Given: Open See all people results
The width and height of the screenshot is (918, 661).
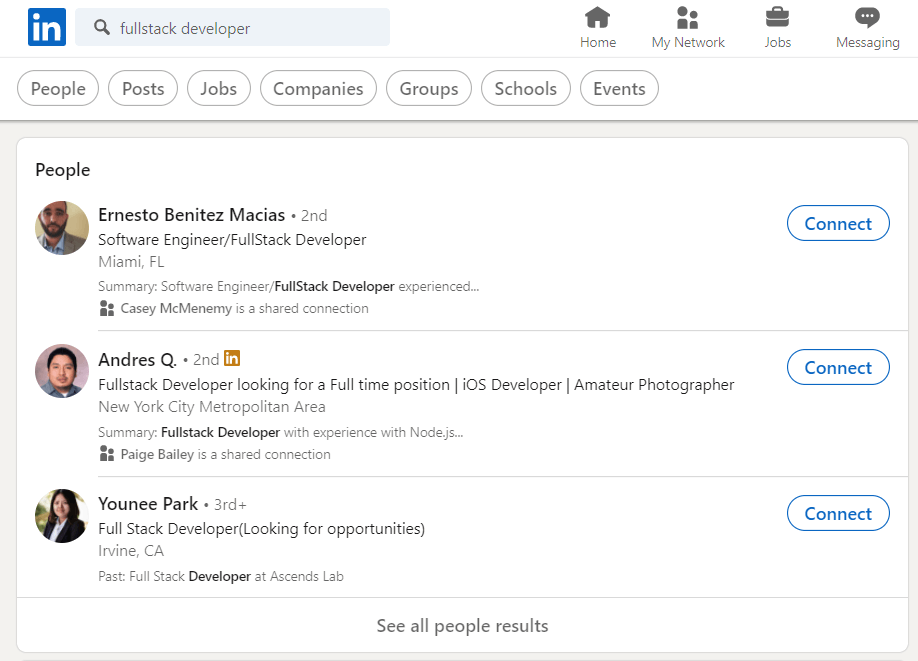Looking at the screenshot, I should (462, 626).
